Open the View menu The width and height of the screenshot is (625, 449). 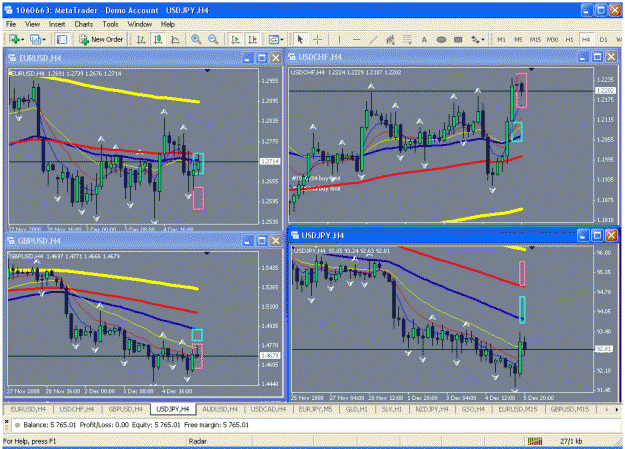(32, 24)
